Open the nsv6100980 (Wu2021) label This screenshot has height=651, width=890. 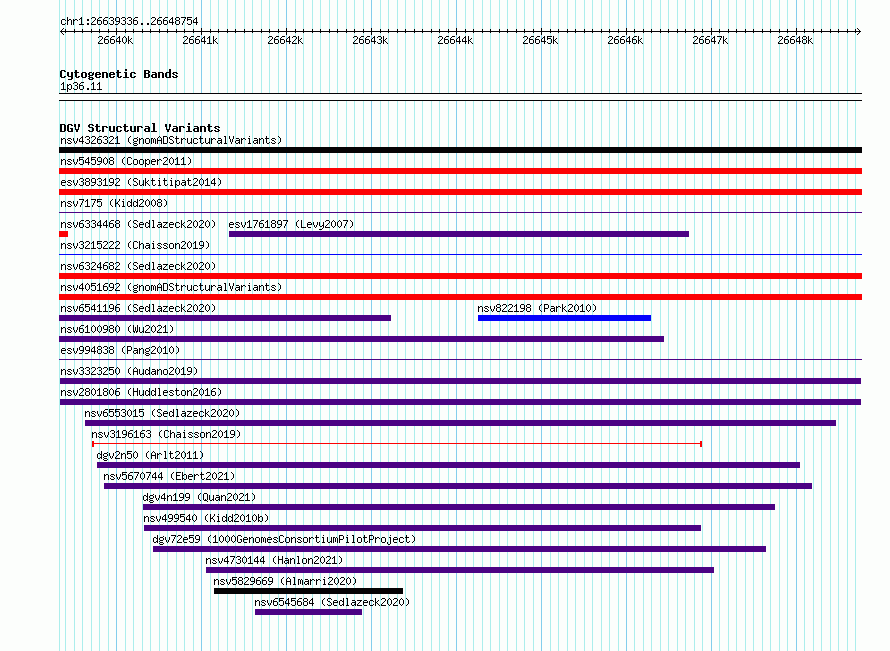[117, 329]
